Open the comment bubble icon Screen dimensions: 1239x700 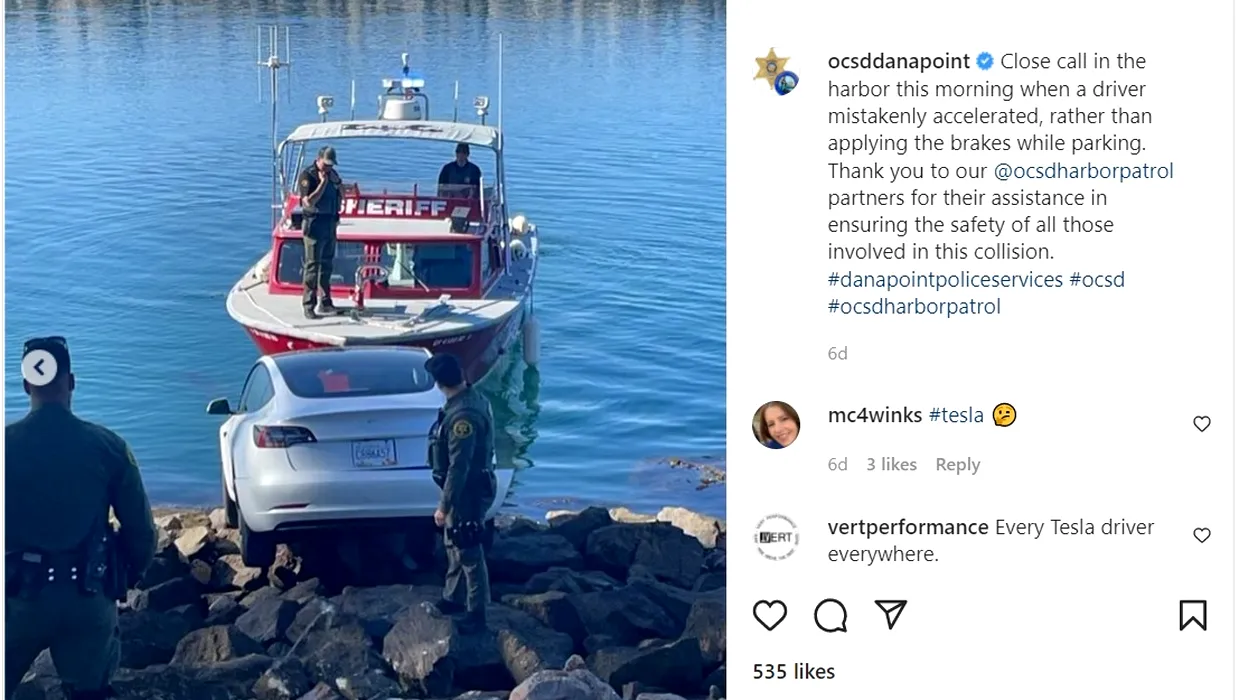(x=830, y=615)
